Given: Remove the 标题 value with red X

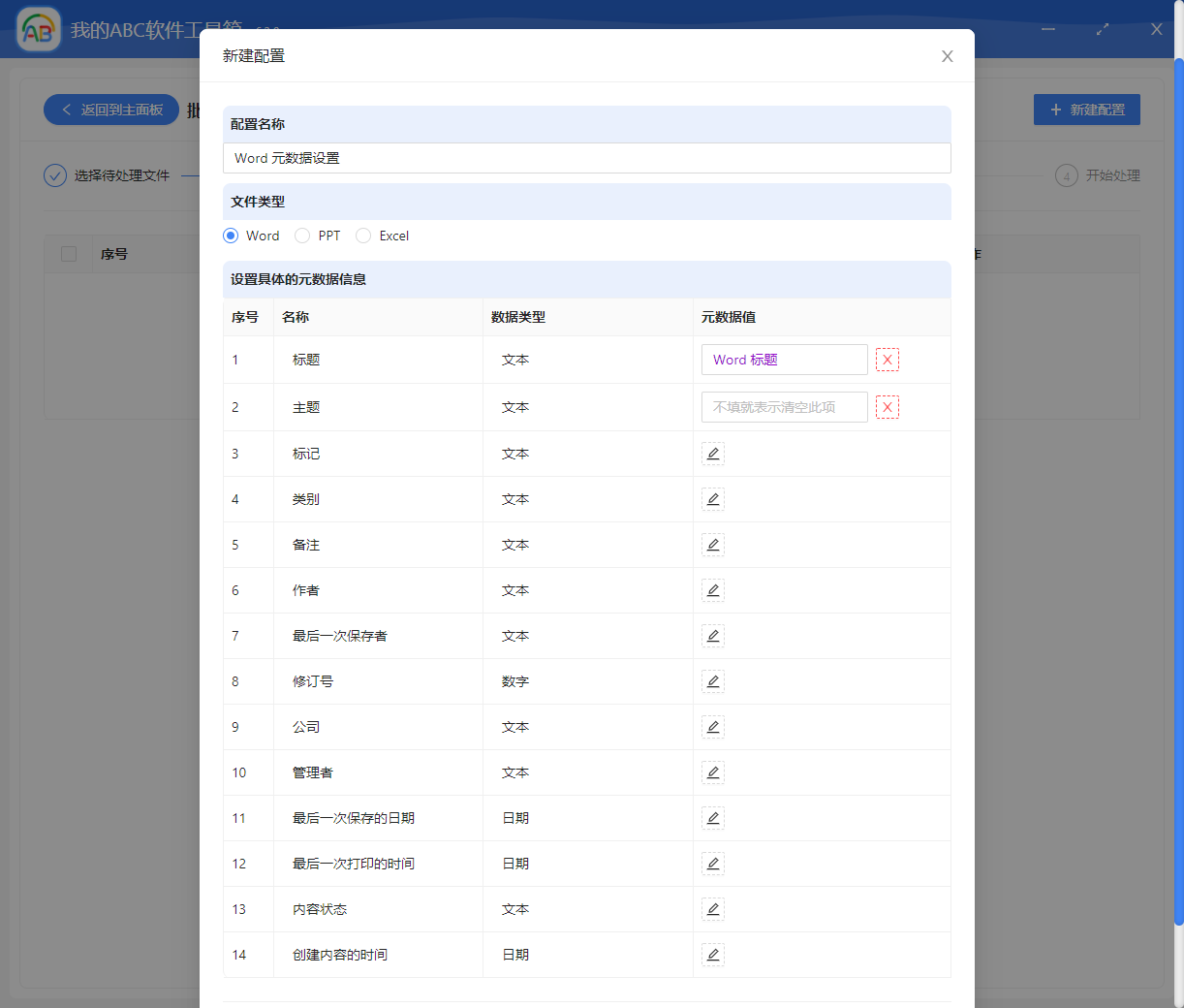Looking at the screenshot, I should coord(887,359).
